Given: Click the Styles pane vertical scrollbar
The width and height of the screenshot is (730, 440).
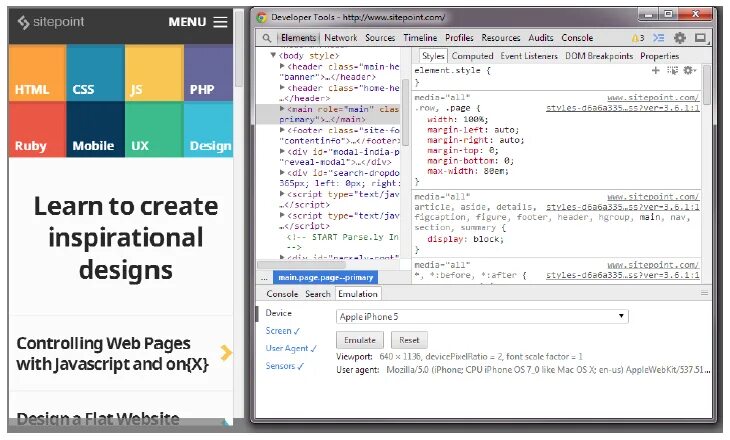Looking at the screenshot, I should (707, 85).
